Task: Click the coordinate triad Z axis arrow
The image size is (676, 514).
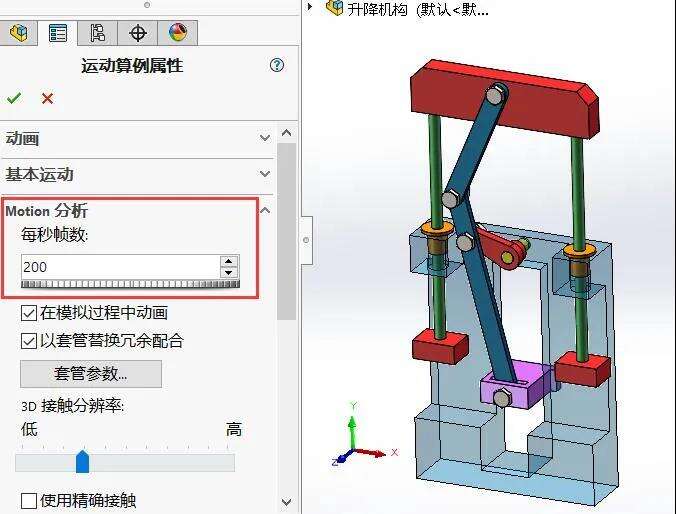Action: pos(341,458)
